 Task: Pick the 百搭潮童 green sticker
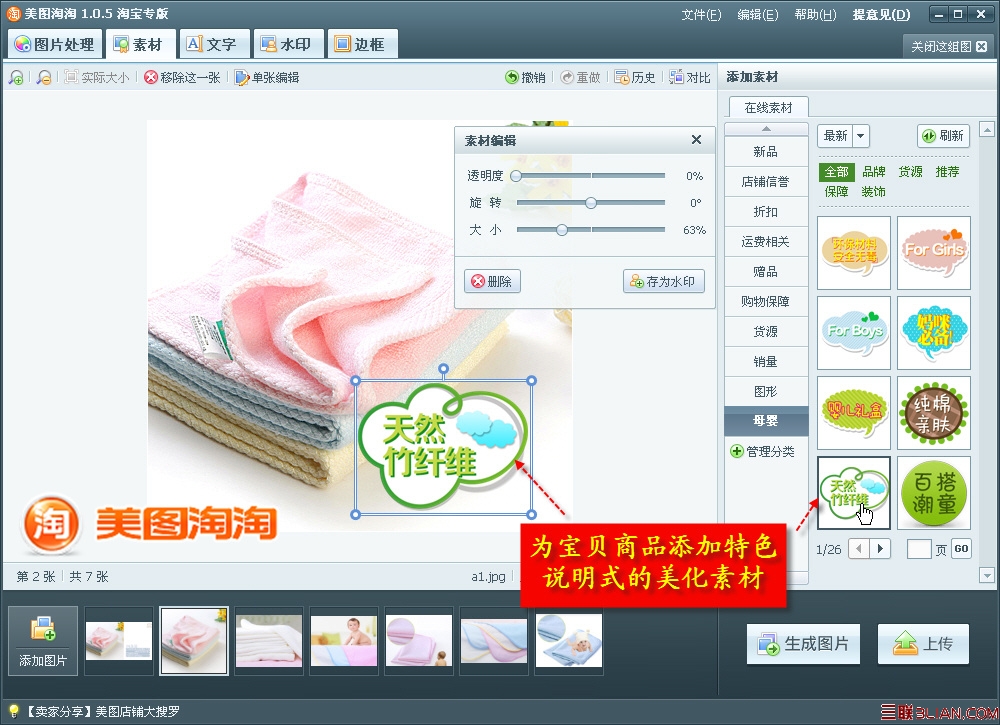934,493
